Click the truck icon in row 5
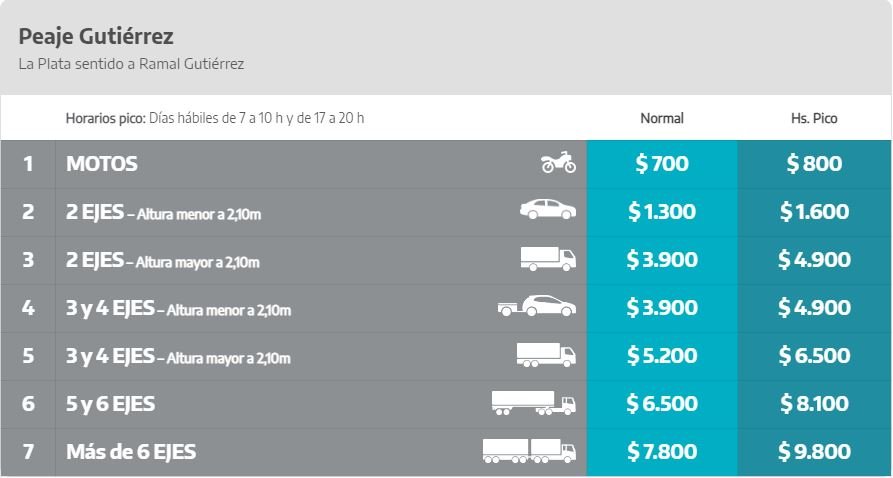 coord(546,354)
